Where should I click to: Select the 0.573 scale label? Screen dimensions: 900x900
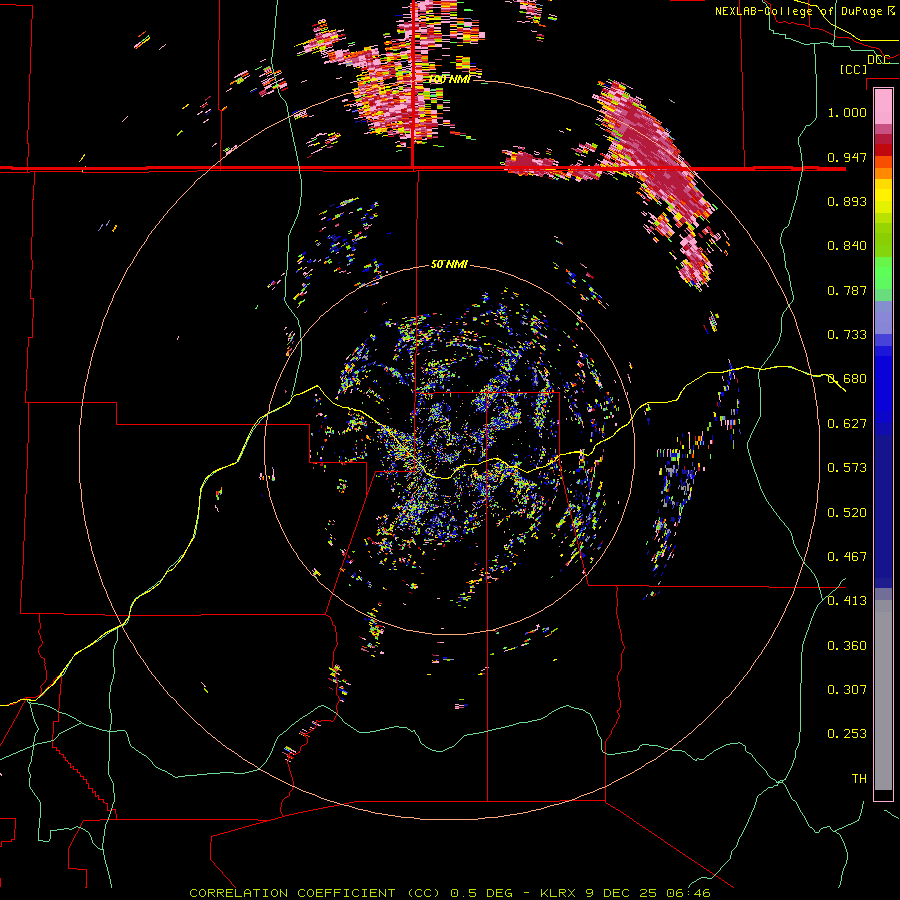click(847, 468)
